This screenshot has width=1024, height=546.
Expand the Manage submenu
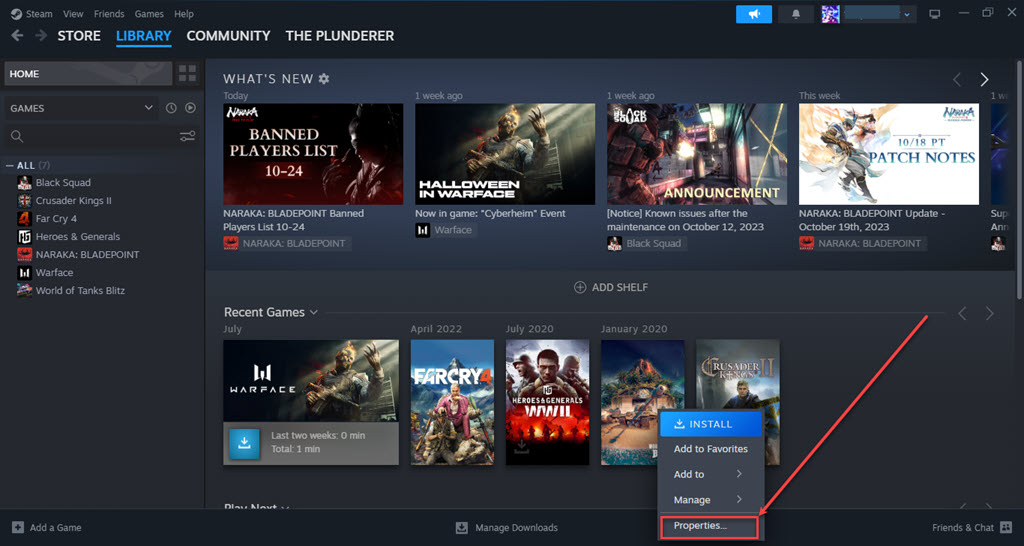click(711, 500)
